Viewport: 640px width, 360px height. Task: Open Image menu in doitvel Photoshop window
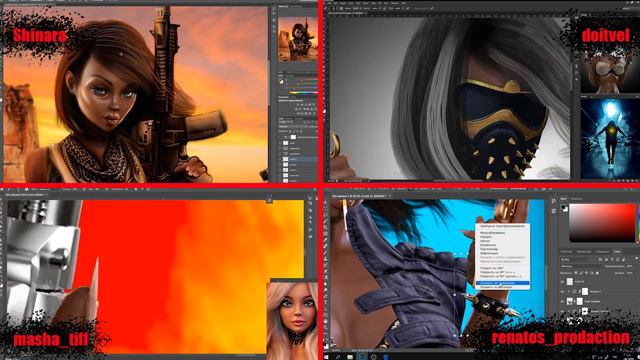pos(342,3)
